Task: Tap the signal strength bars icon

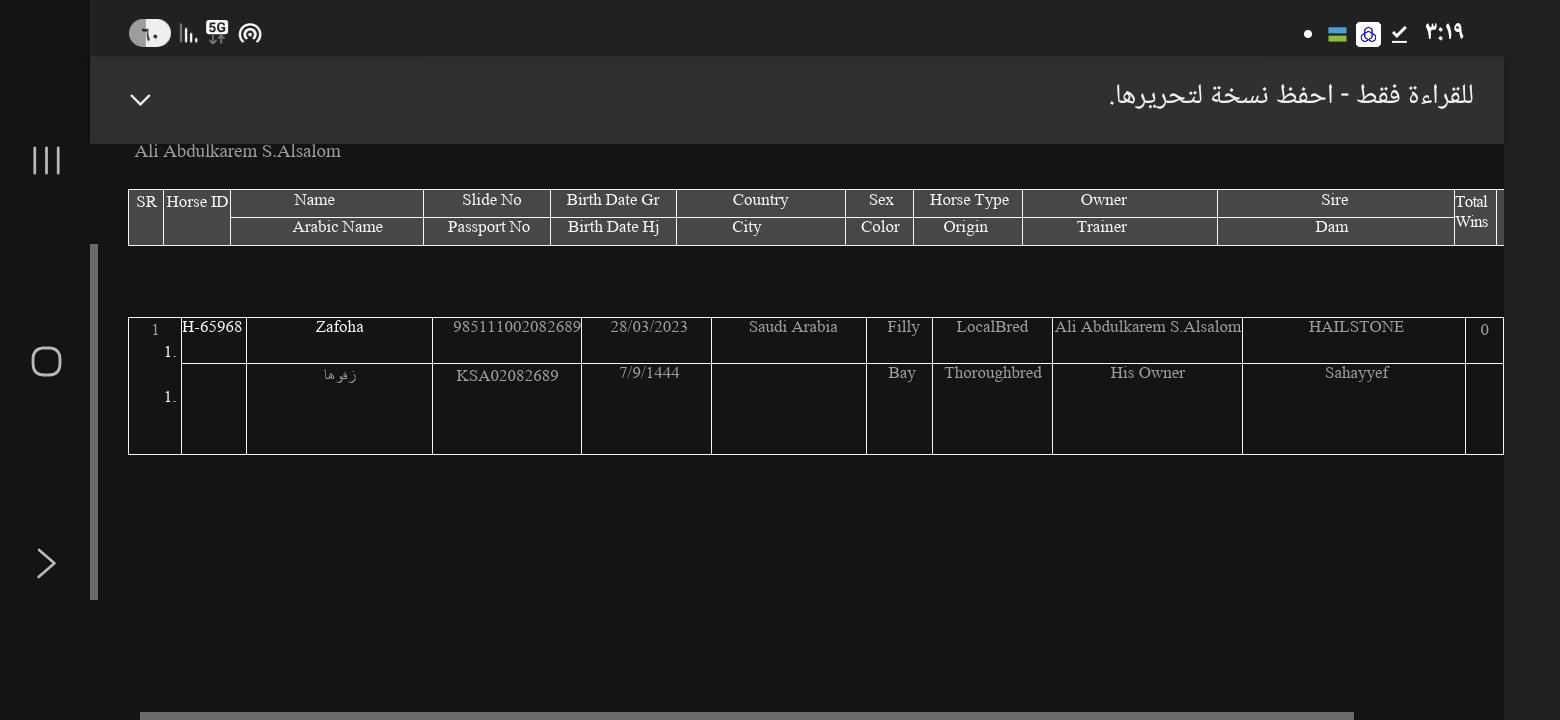Action: (x=188, y=34)
